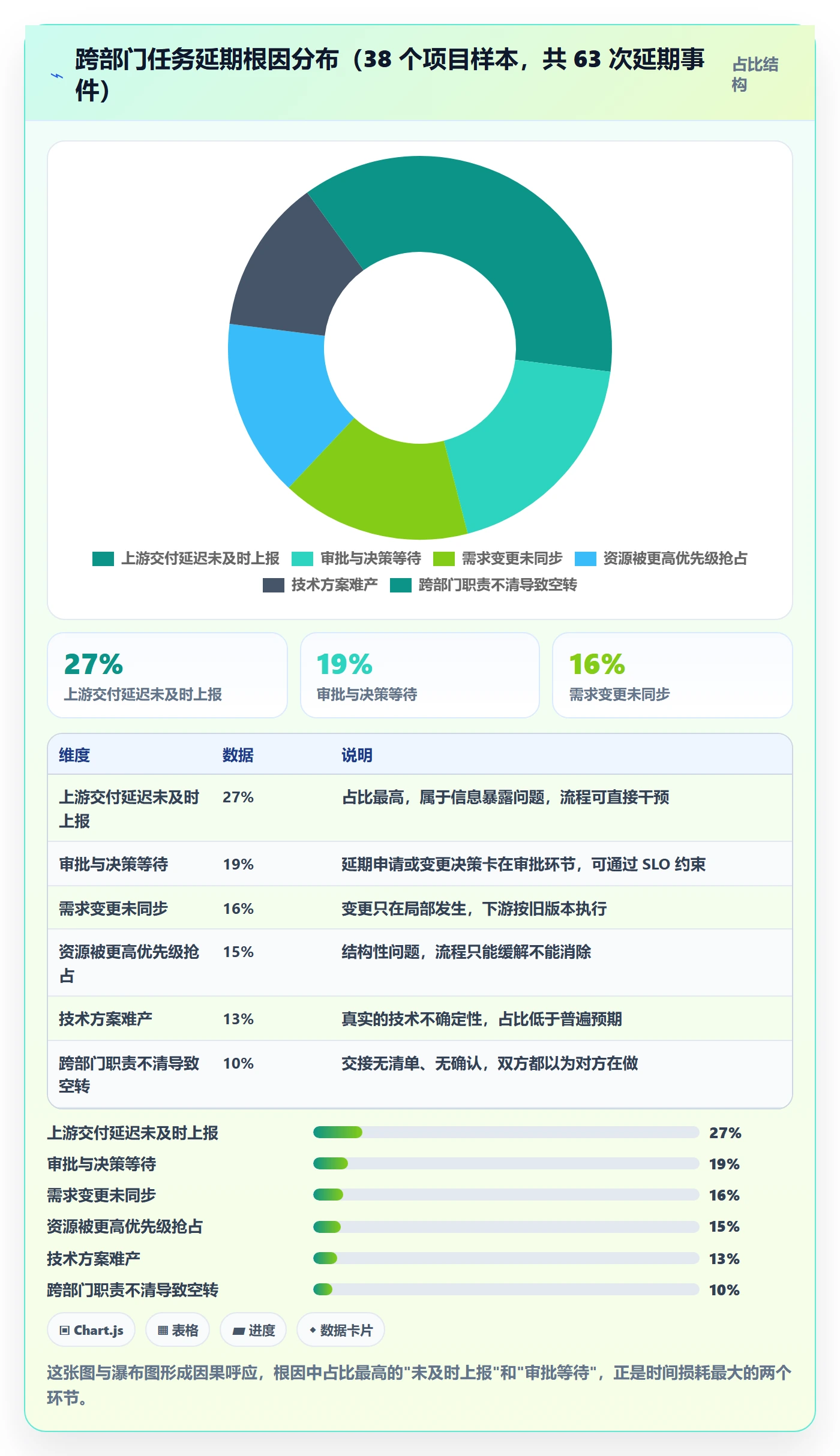Toggle the 跨部门职责不清导致空转 legend entry

(x=484, y=585)
